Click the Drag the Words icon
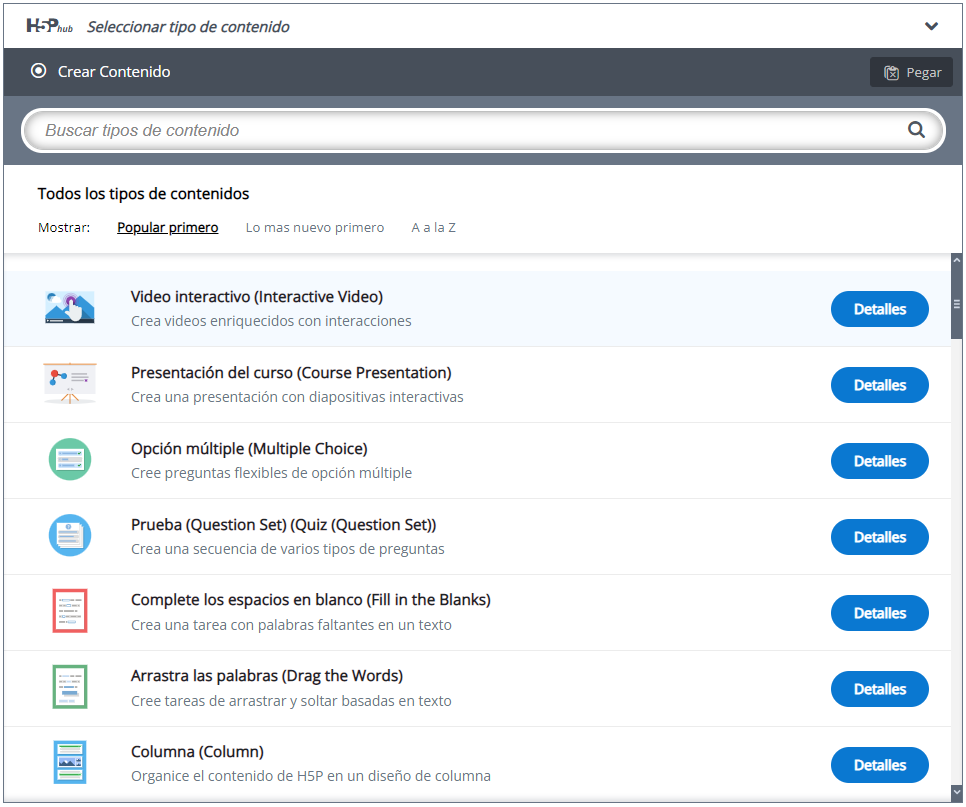This screenshot has width=966, height=807. click(x=70, y=688)
